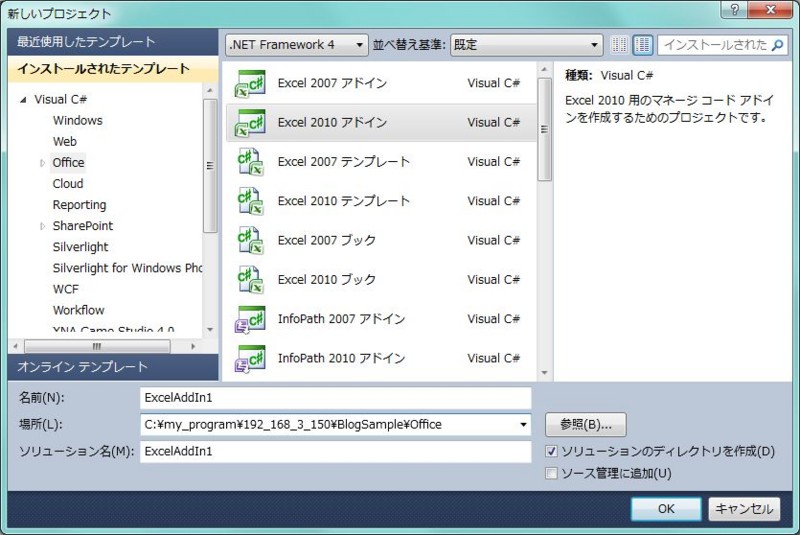Viewport: 800px width, 535px height.
Task: Select Windows in template tree
Action: coord(78,120)
